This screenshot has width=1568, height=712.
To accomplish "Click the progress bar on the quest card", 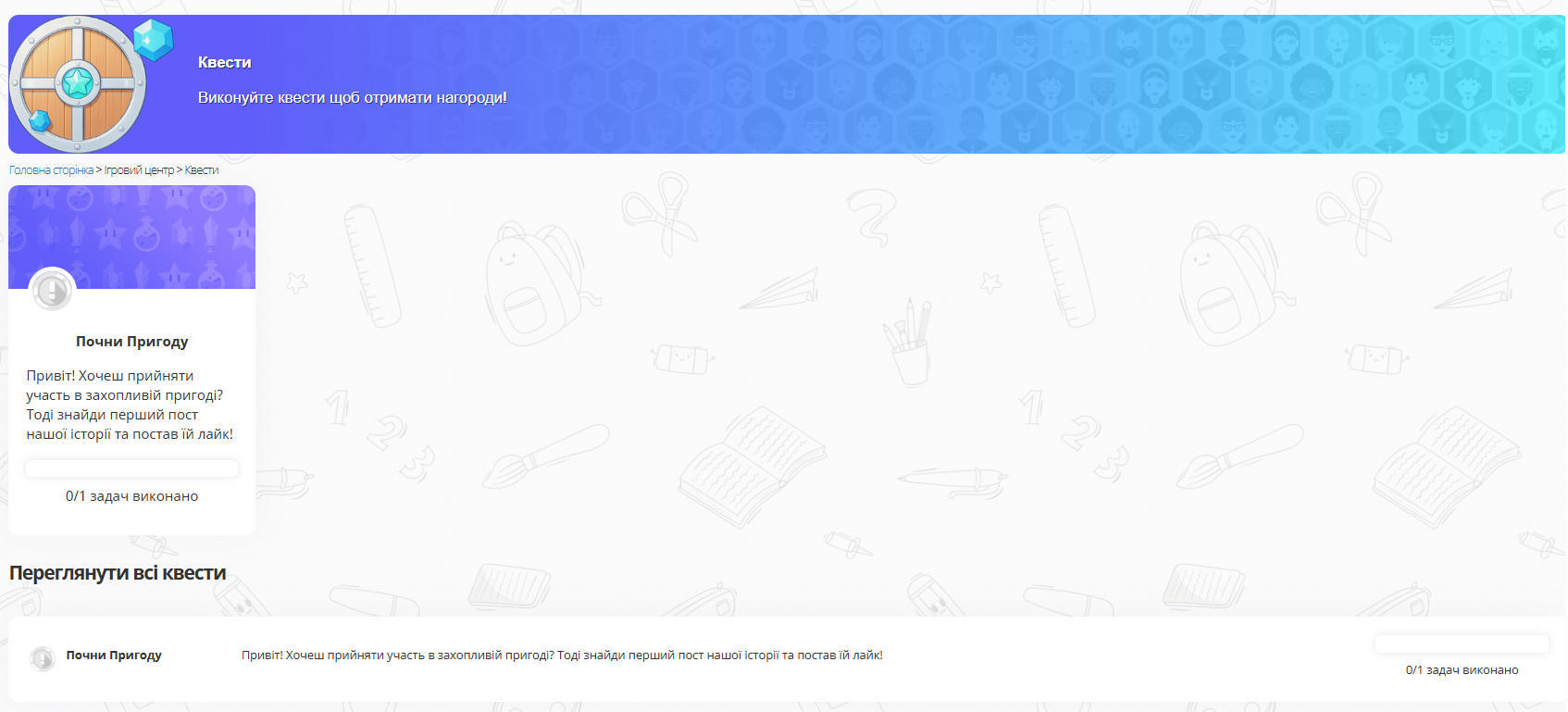I will 131,468.
